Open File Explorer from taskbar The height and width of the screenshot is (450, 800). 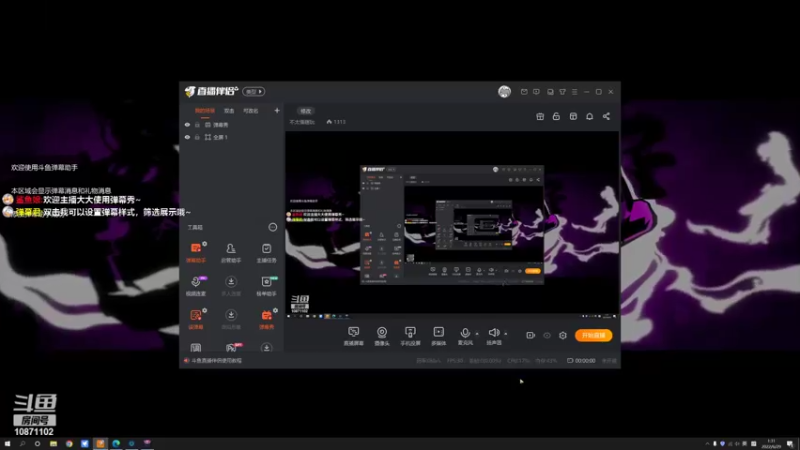(x=53, y=444)
